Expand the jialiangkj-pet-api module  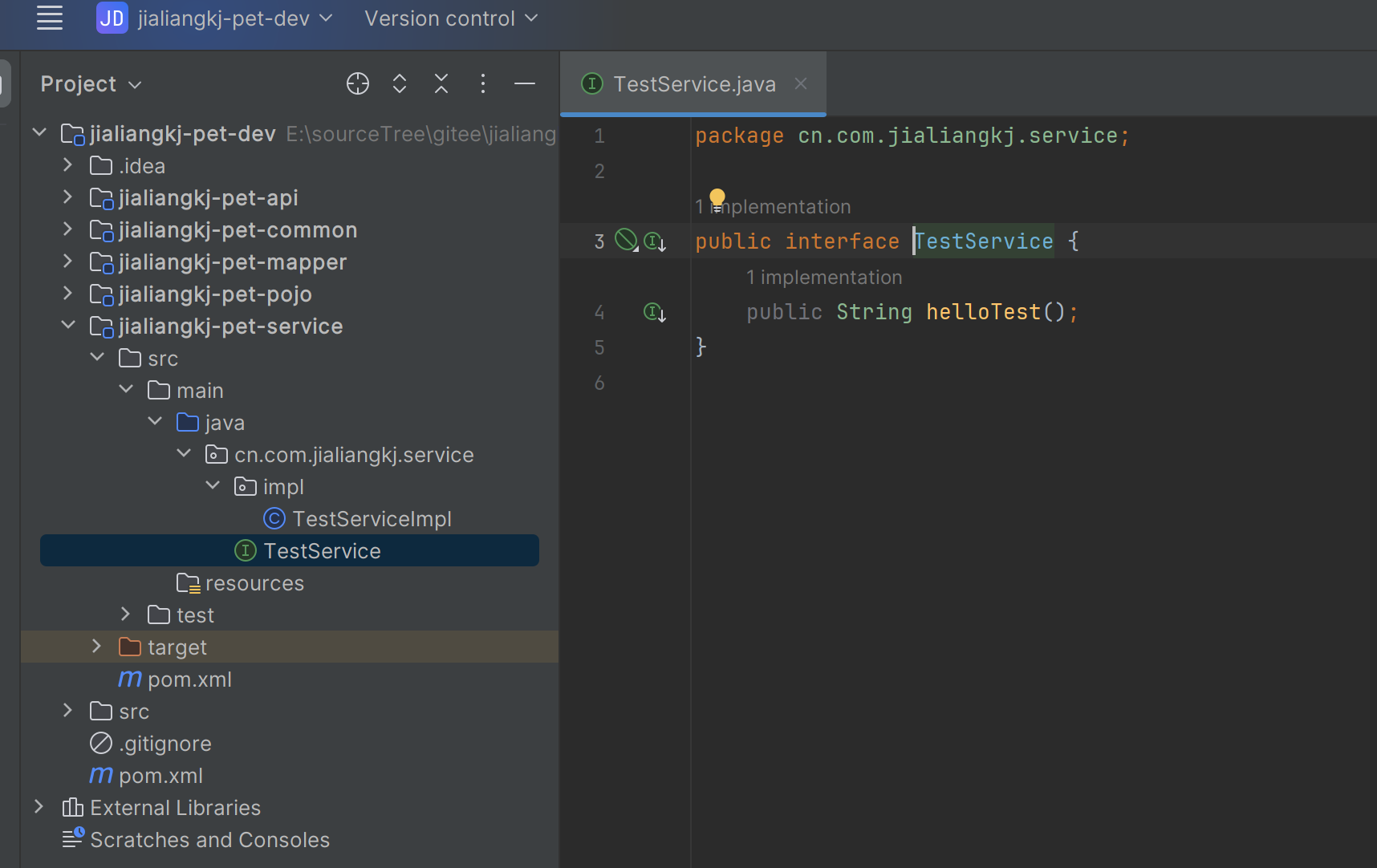68,197
